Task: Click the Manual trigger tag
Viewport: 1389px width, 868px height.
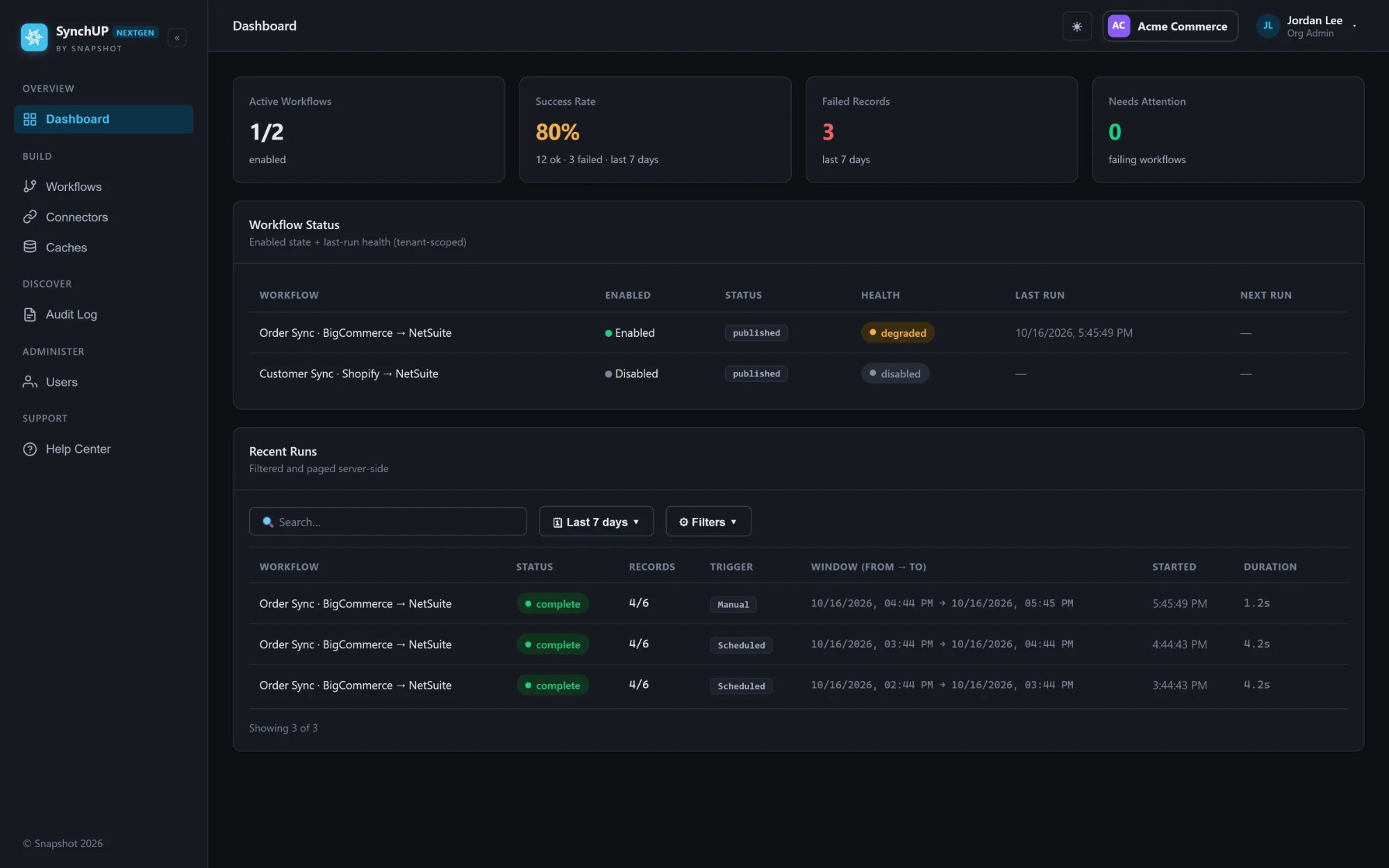Action: (733, 604)
